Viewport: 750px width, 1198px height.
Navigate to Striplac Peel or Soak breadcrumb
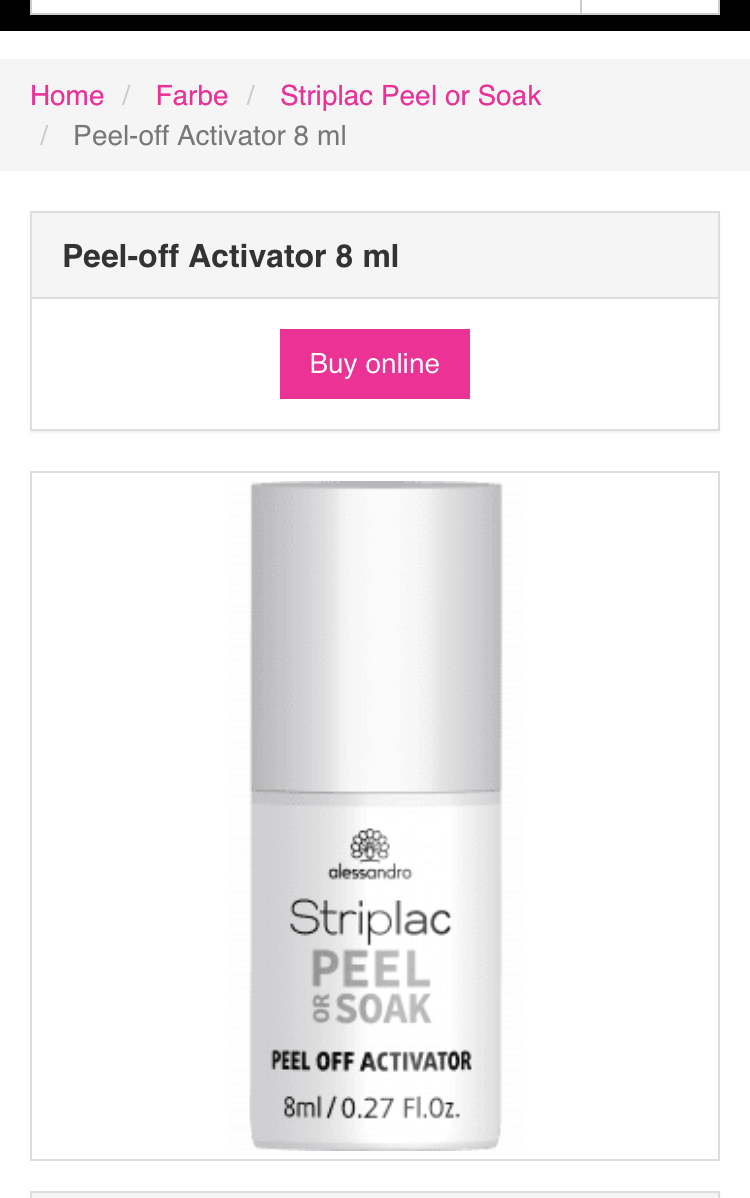[x=410, y=96]
